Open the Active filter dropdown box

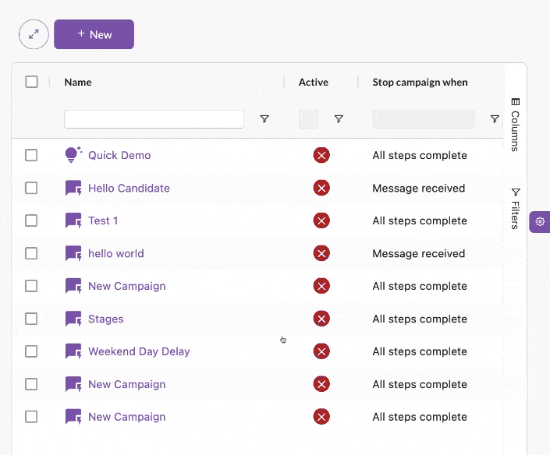[309, 119]
